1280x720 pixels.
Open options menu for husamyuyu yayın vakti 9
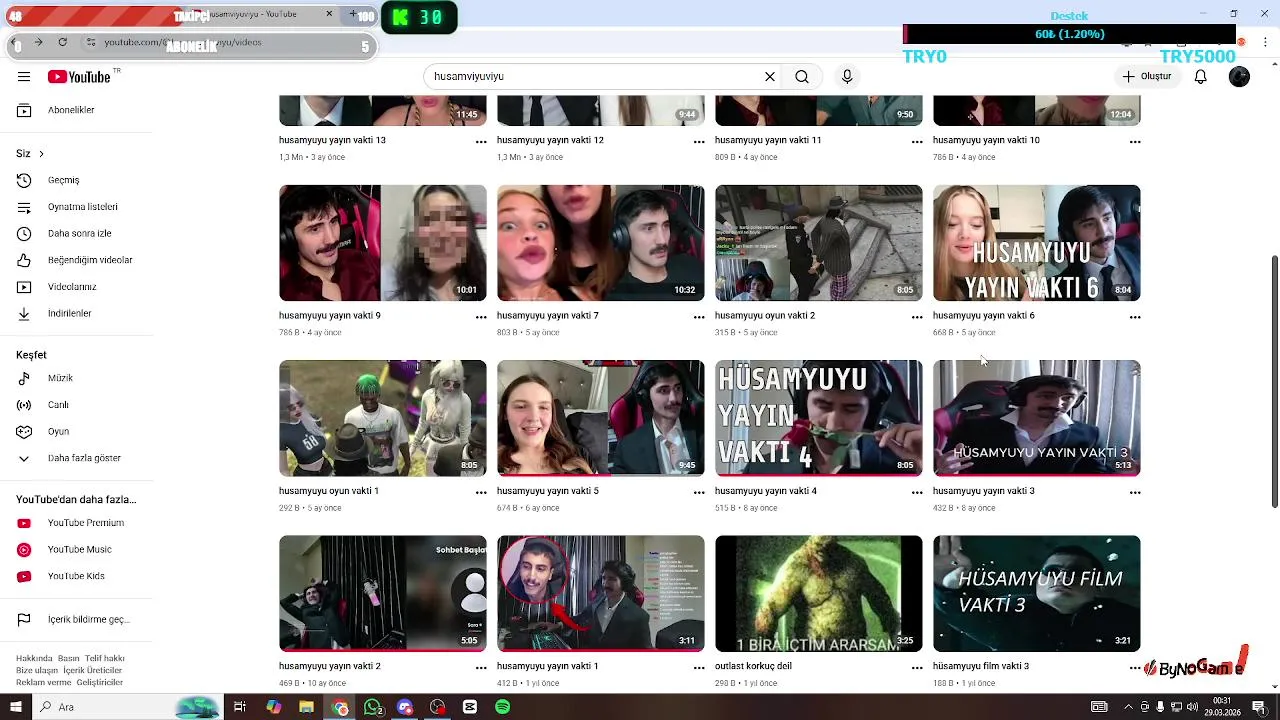tap(481, 317)
